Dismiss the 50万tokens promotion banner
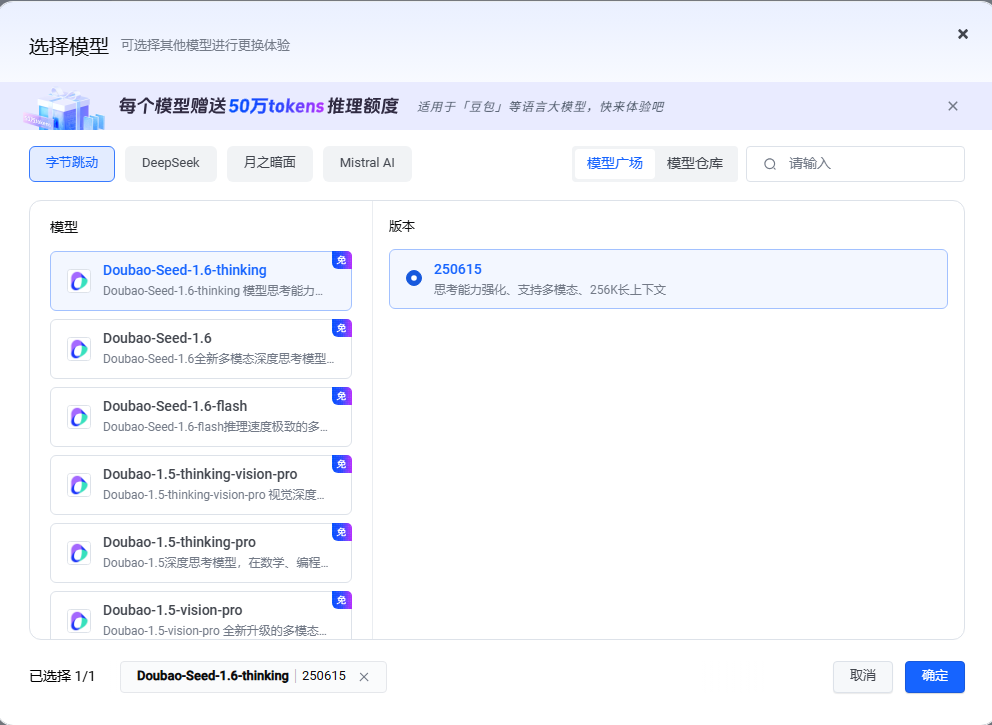The height and width of the screenshot is (725, 992). click(953, 106)
